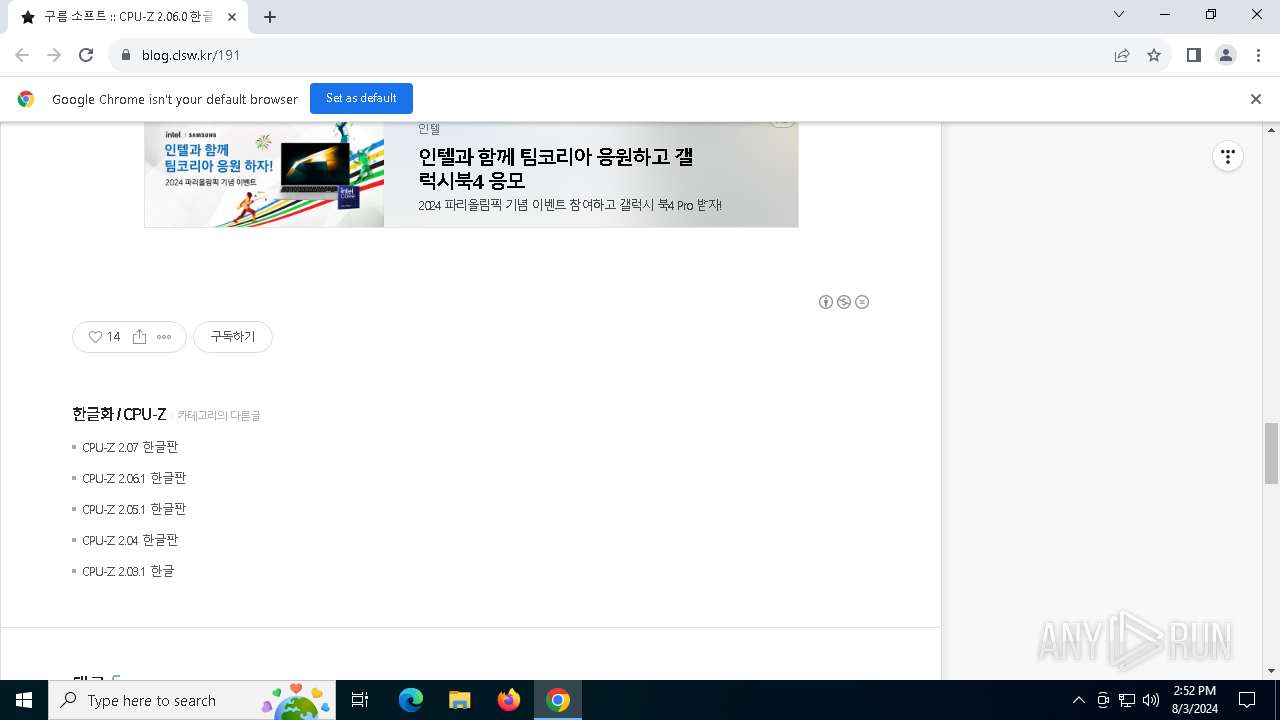Screen dimensions: 1280x720
Task: Open the 한글화 / CPU-Z category heading
Action: point(119,414)
